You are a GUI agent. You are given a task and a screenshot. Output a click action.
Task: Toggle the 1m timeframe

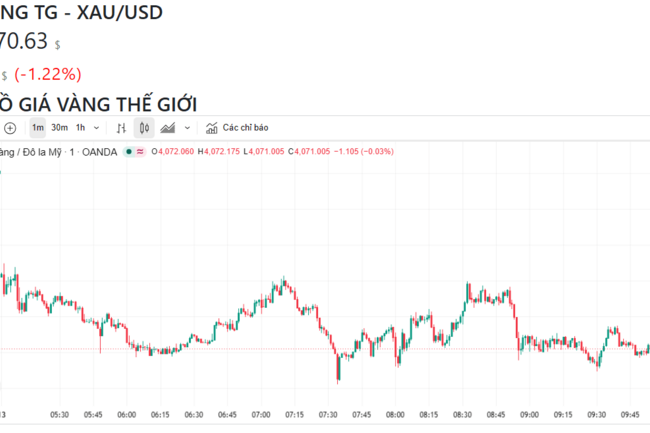pos(38,128)
